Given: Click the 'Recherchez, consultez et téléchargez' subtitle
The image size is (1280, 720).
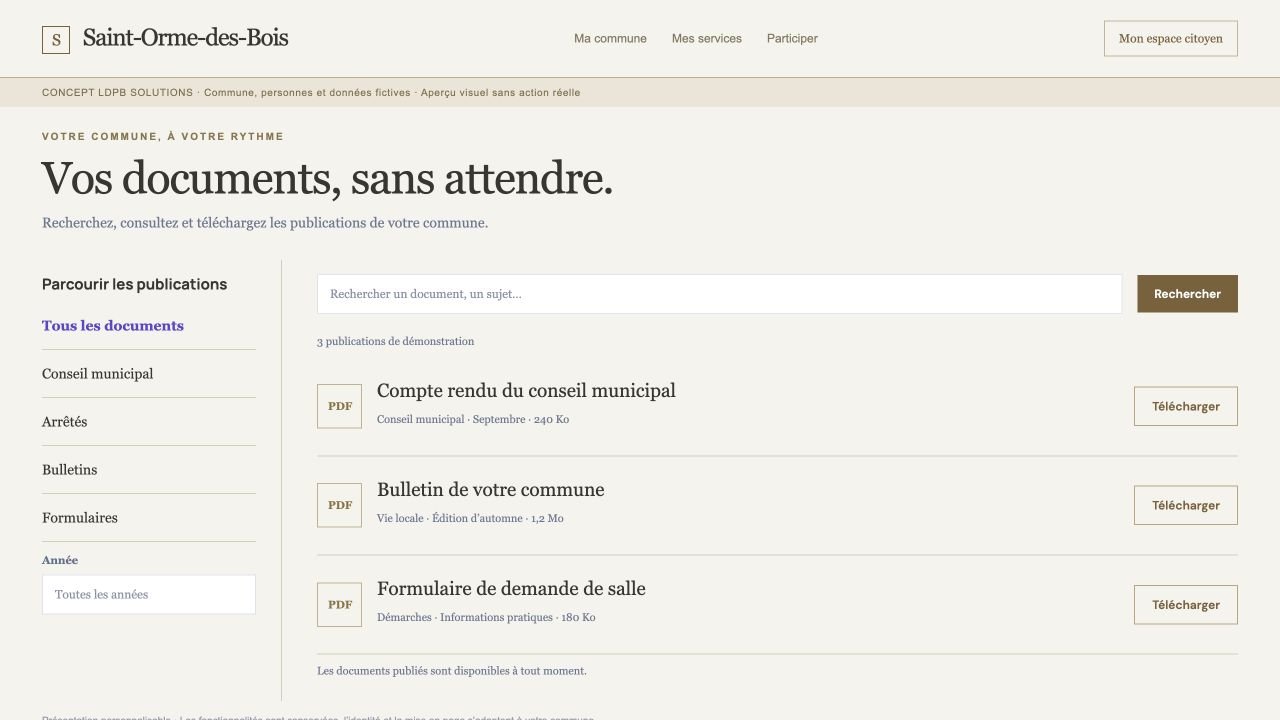Looking at the screenshot, I should (x=265, y=223).
